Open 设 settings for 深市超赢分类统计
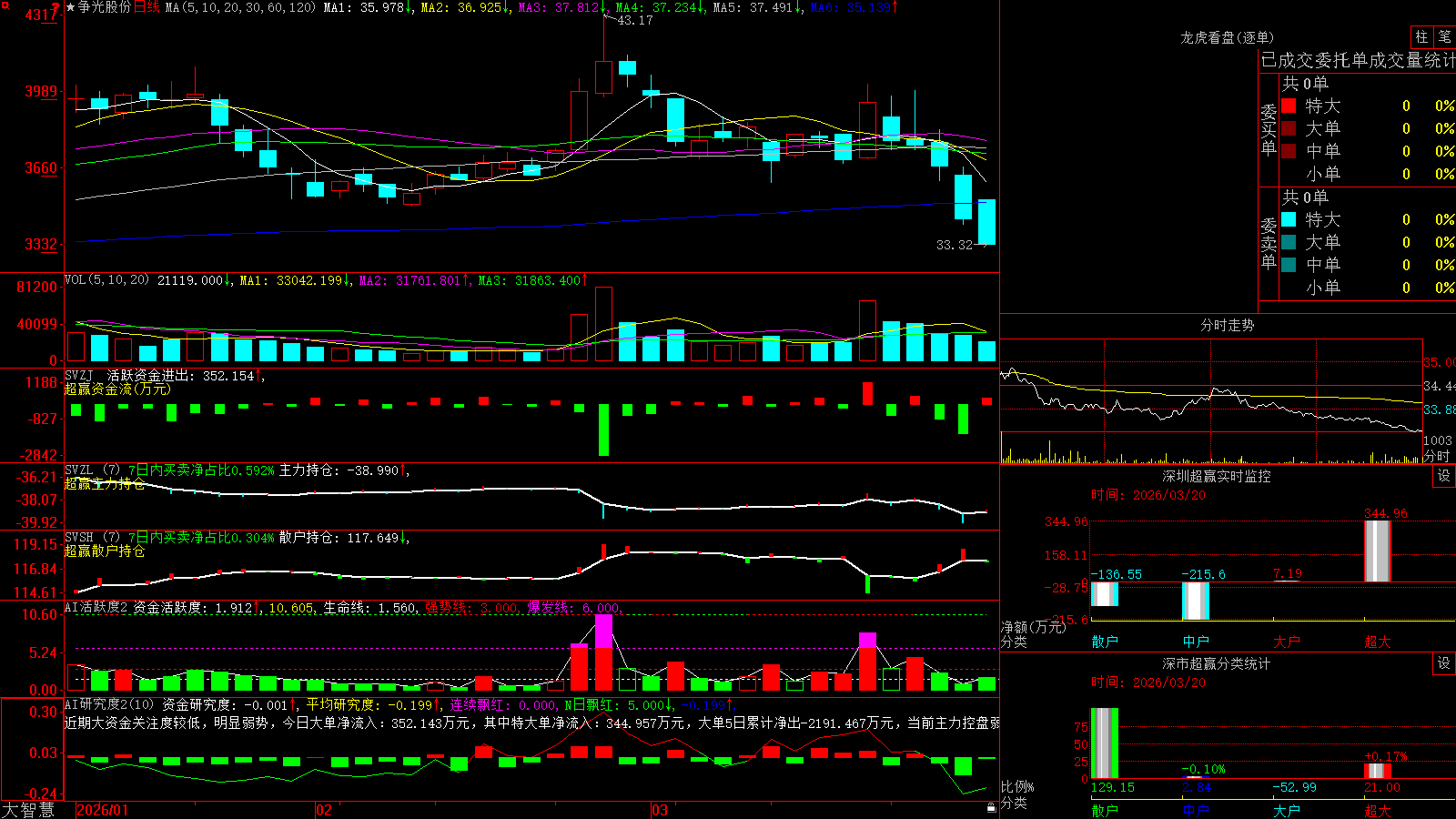 tap(1444, 663)
